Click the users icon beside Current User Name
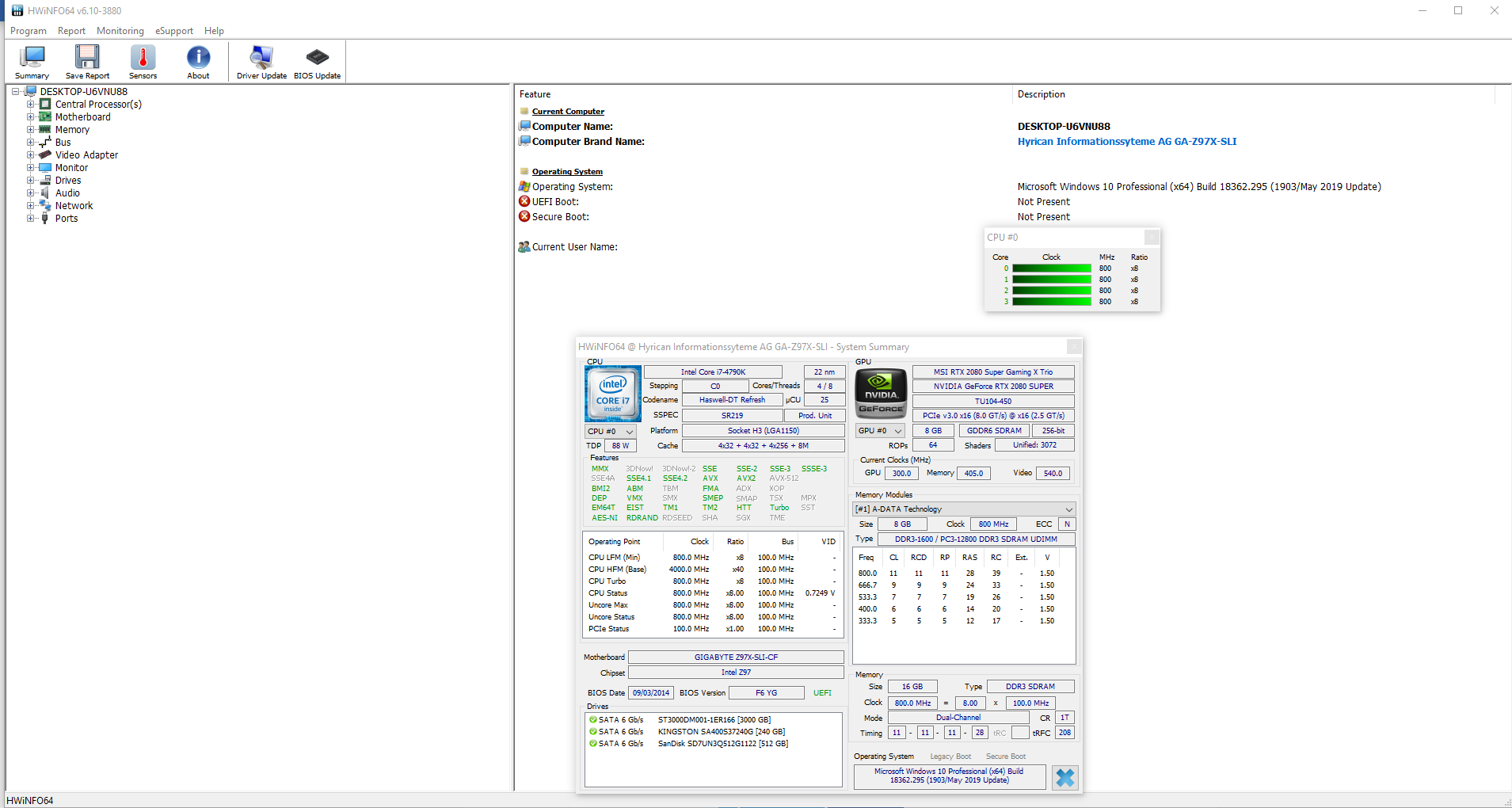This screenshot has height=808, width=1512. pos(524,246)
